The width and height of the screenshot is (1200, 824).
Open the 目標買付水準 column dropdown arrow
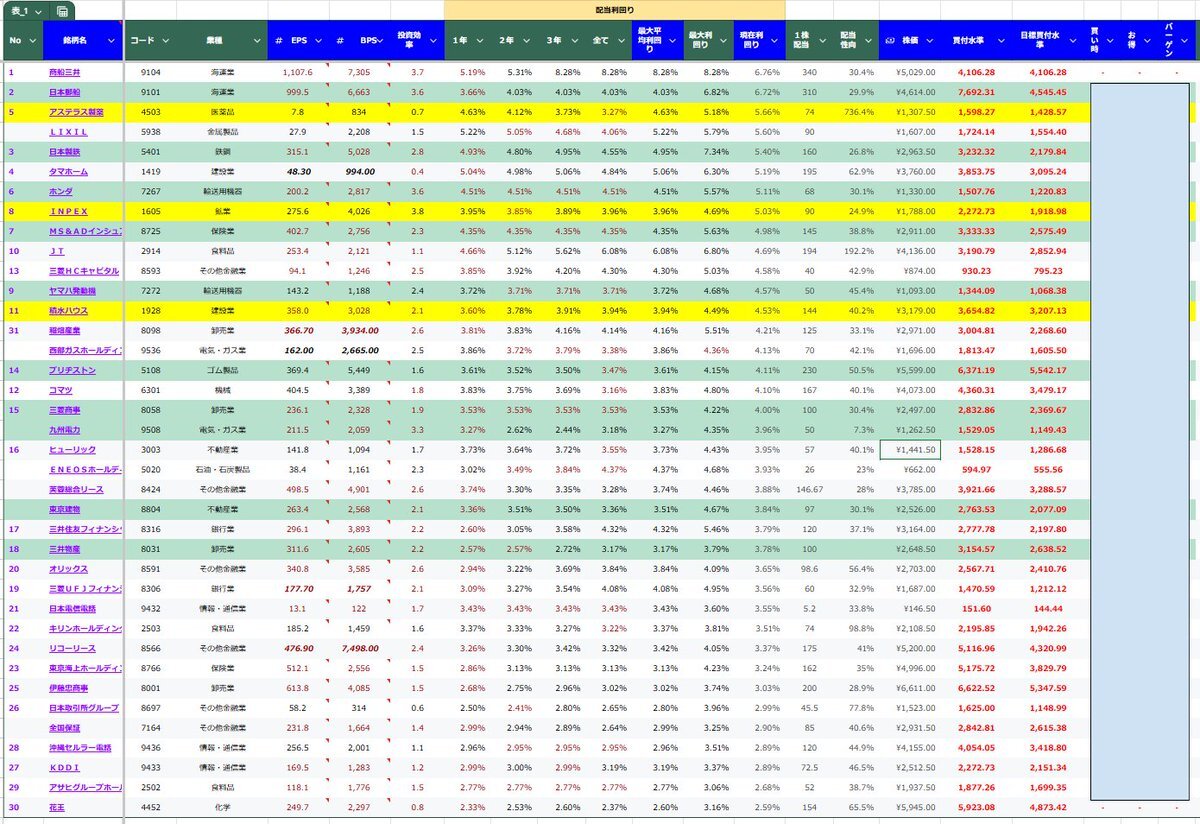[x=1073, y=41]
